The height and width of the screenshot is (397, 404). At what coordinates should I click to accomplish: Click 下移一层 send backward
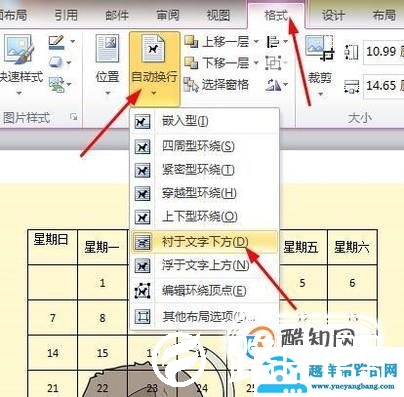pyautogui.click(x=217, y=63)
